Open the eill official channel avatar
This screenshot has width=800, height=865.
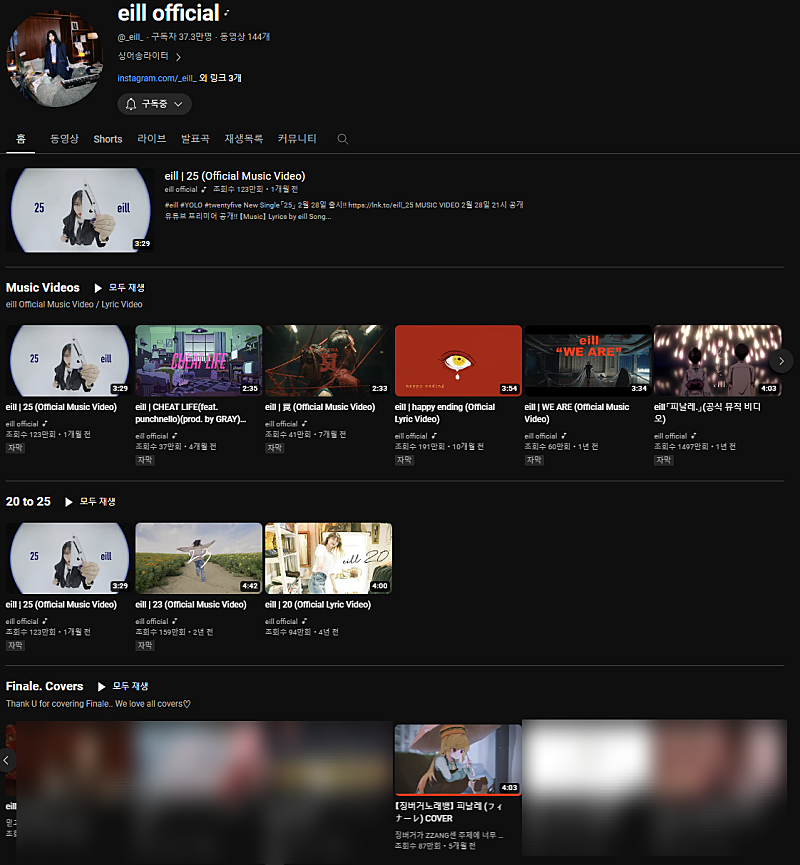pos(55,59)
